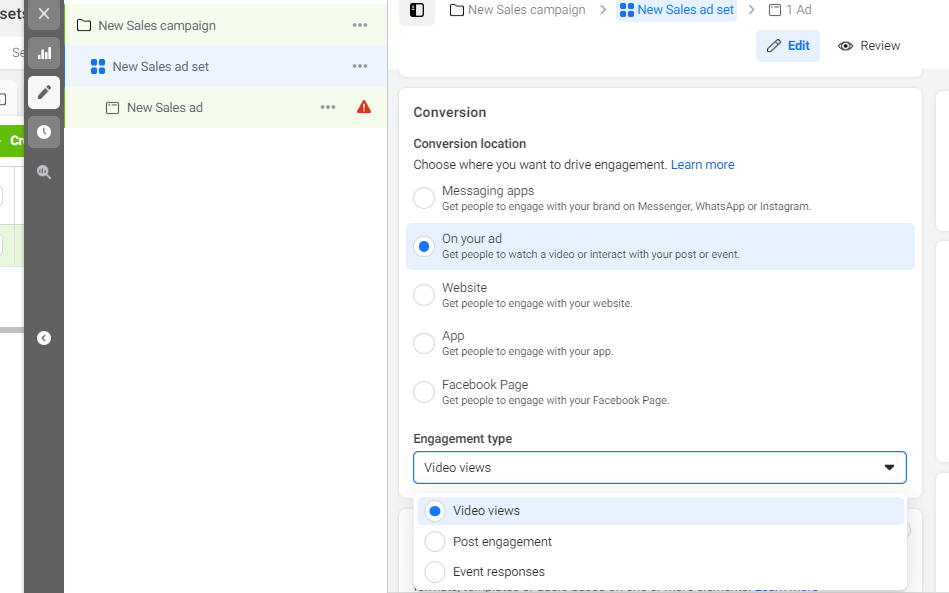The height and width of the screenshot is (593, 949).
Task: Select New Sales campaign in tree
Action: point(157,25)
